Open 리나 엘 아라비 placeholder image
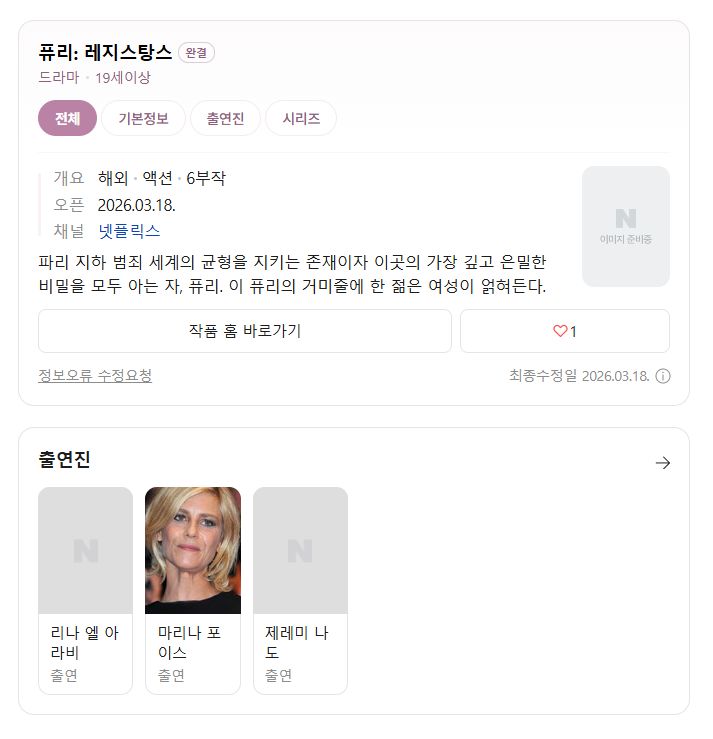 pos(85,550)
